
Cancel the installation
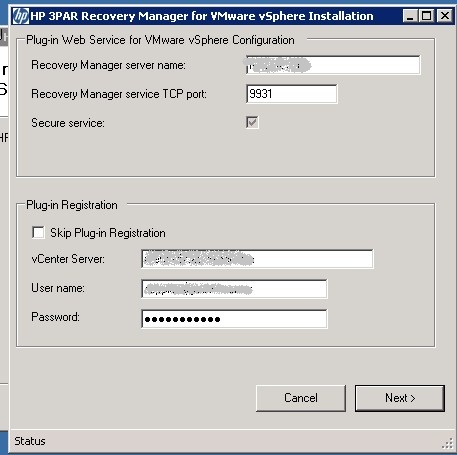tap(301, 398)
